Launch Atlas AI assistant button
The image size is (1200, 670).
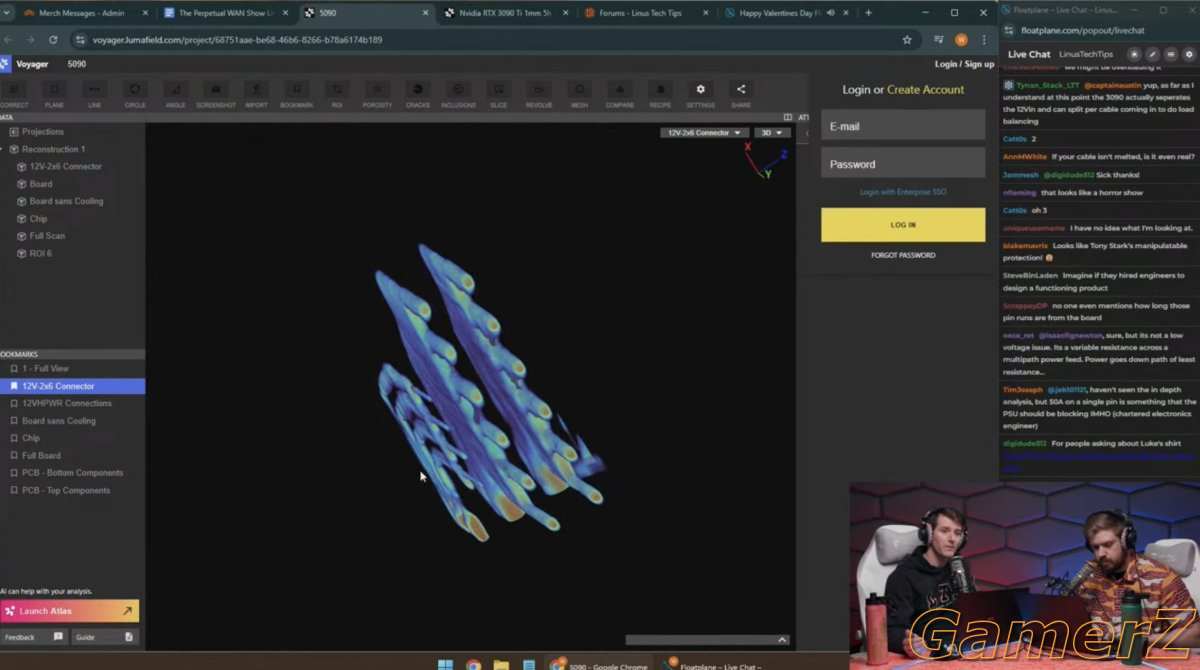coord(70,611)
